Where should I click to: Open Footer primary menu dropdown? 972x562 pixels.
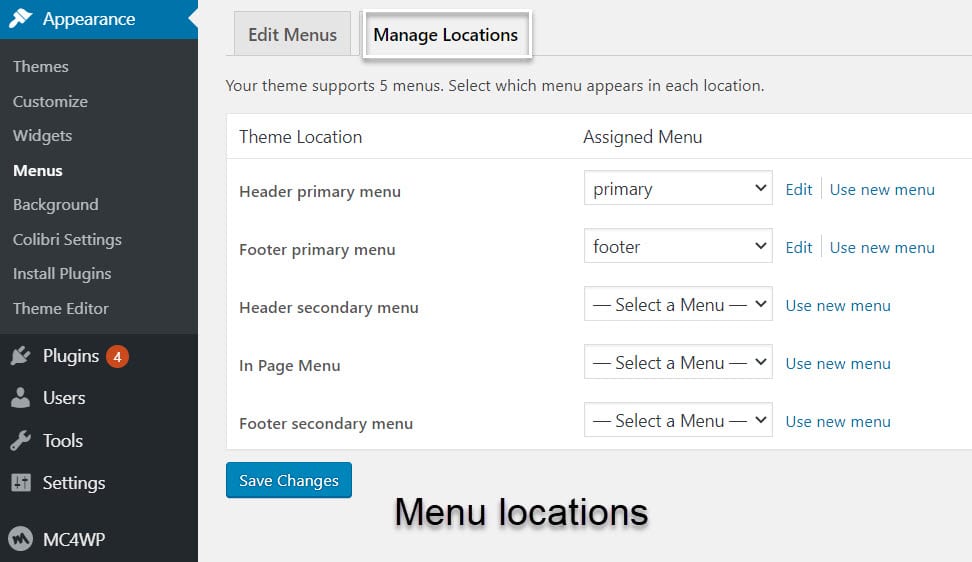(678, 245)
